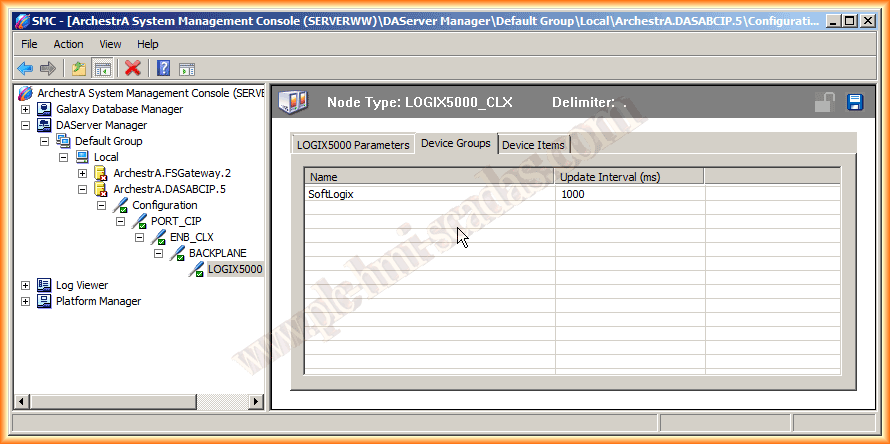Expand the Log Viewer node
Image resolution: width=890 pixels, height=444 pixels.
pos(25,285)
